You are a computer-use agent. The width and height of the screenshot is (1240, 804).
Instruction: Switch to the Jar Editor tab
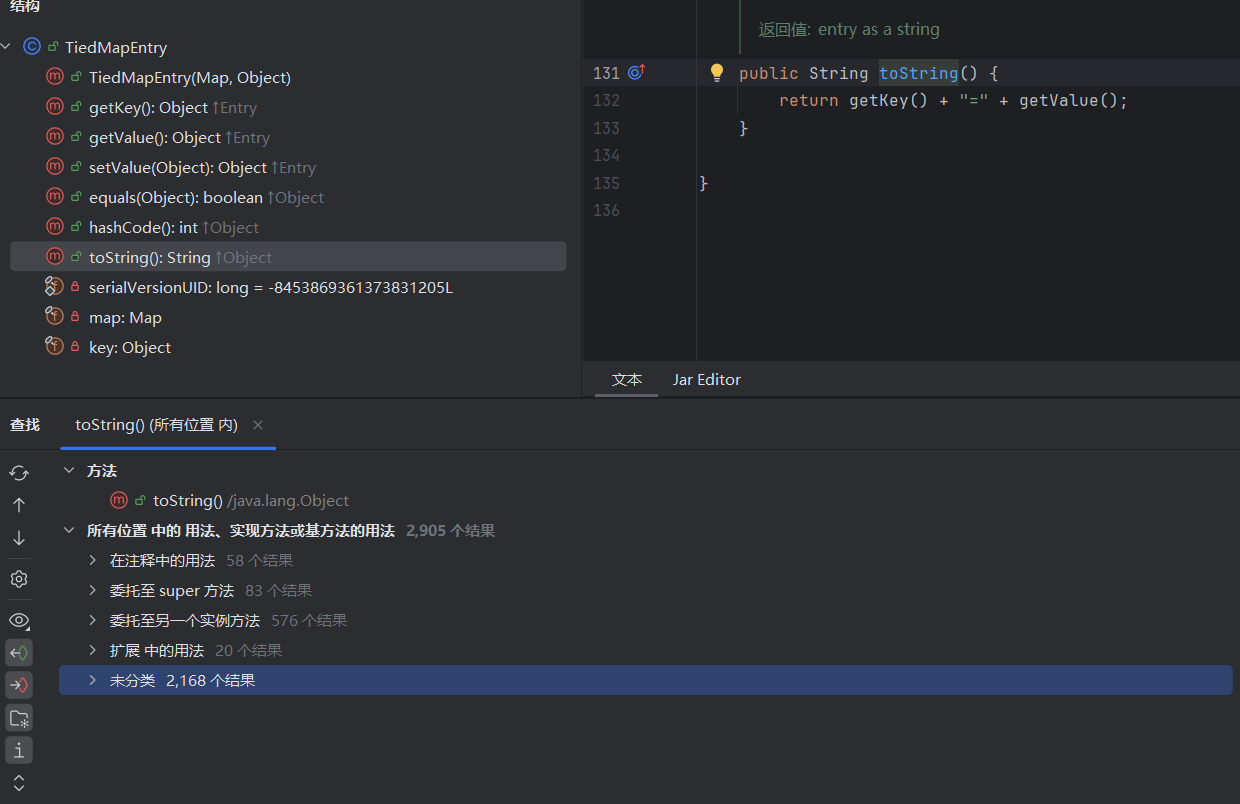[x=706, y=380]
